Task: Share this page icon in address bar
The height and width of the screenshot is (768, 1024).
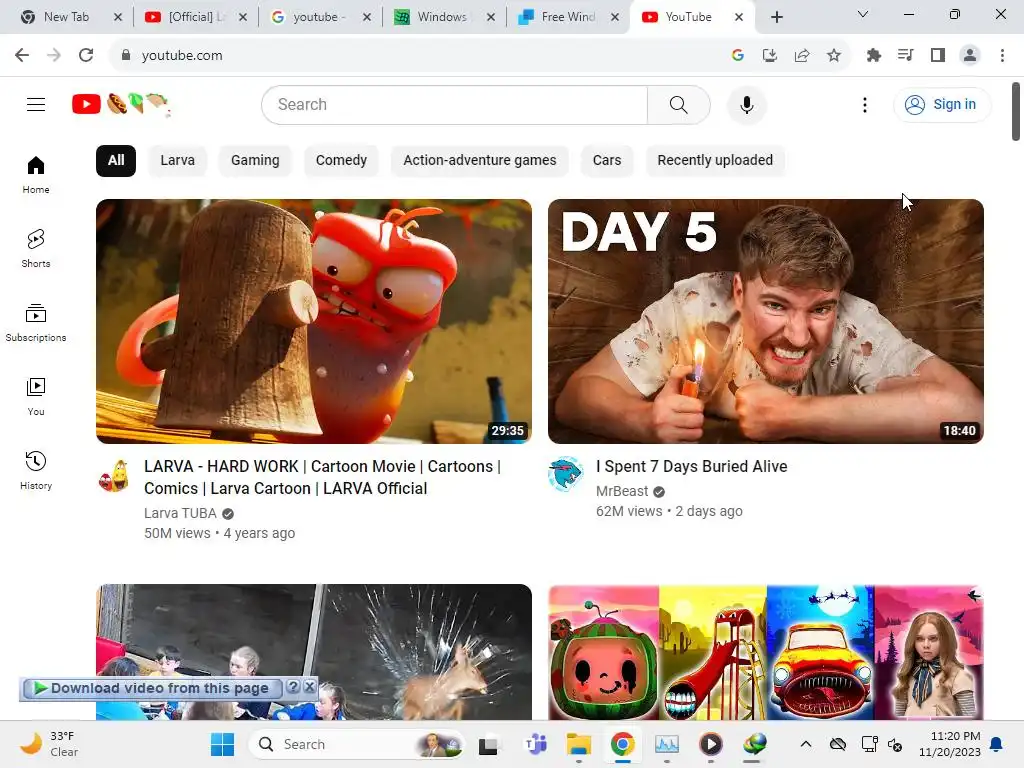Action: [x=802, y=56]
